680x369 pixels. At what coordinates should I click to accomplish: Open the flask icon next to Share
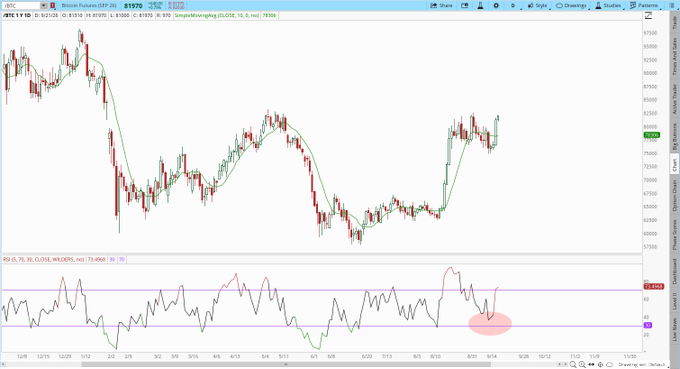click(480, 6)
